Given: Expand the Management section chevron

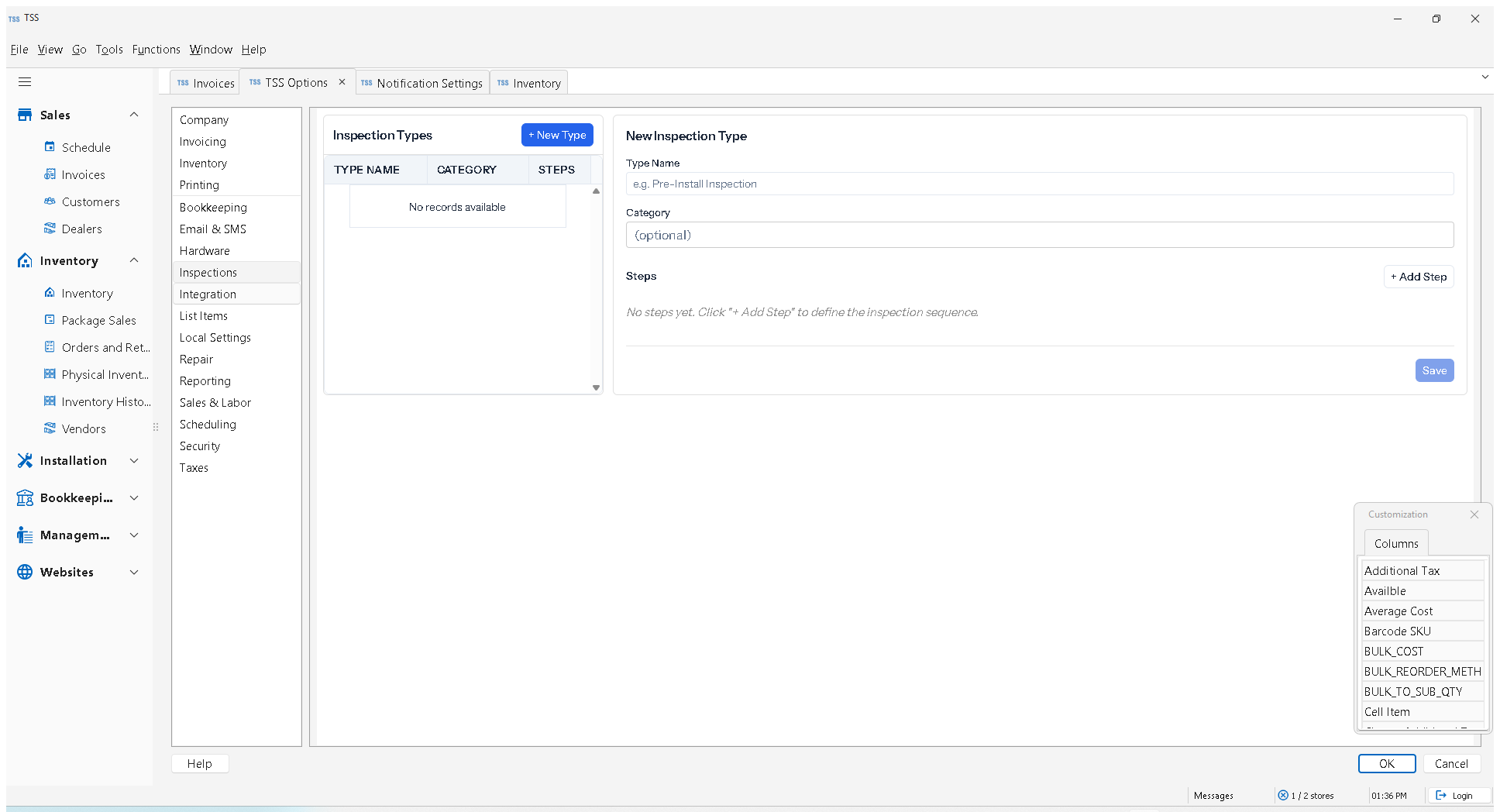Looking at the screenshot, I should (134, 535).
